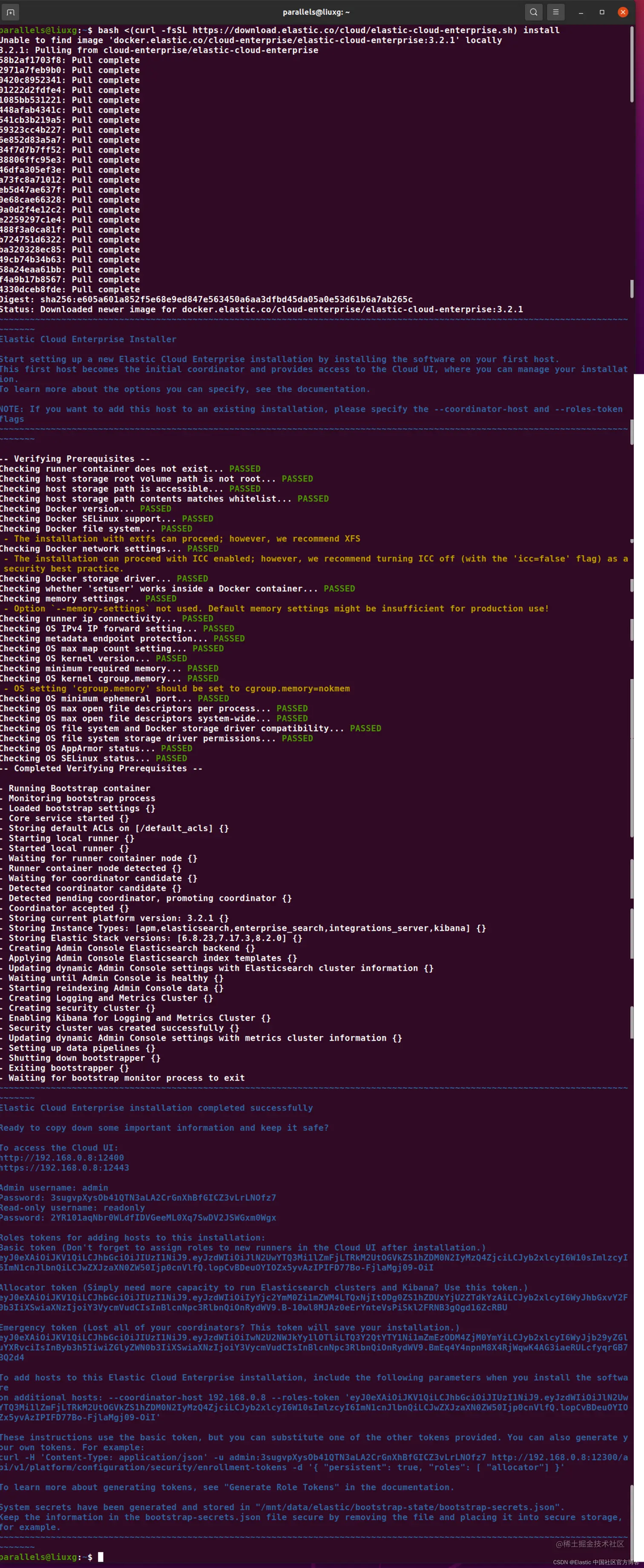This screenshot has height=1568, width=644.
Task: Click 'Checking OS SELinux status... PASSED'
Action: [x=94, y=758]
